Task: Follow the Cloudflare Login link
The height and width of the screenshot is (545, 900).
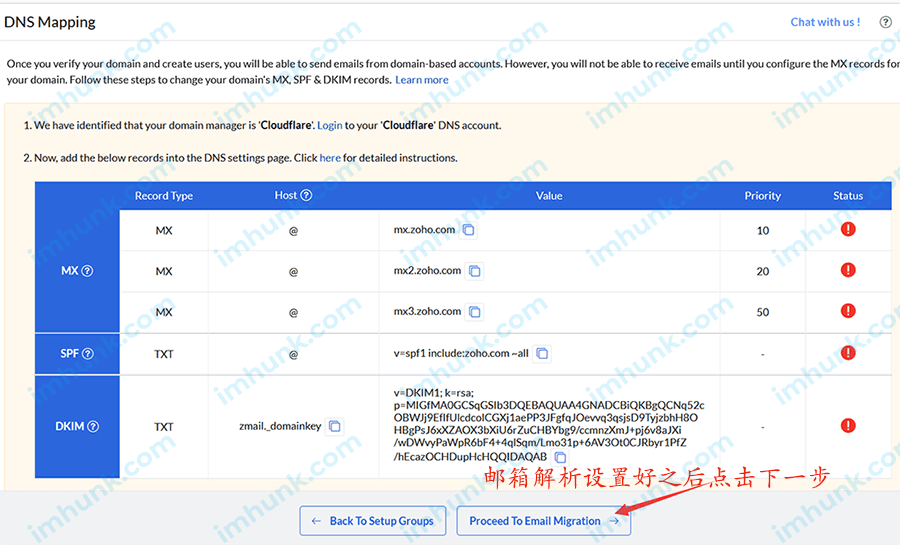Action: (x=329, y=125)
